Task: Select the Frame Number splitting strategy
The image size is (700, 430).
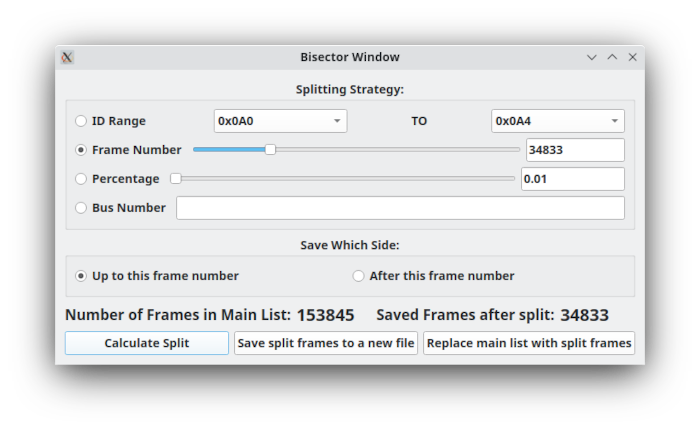Action: click(x=81, y=150)
